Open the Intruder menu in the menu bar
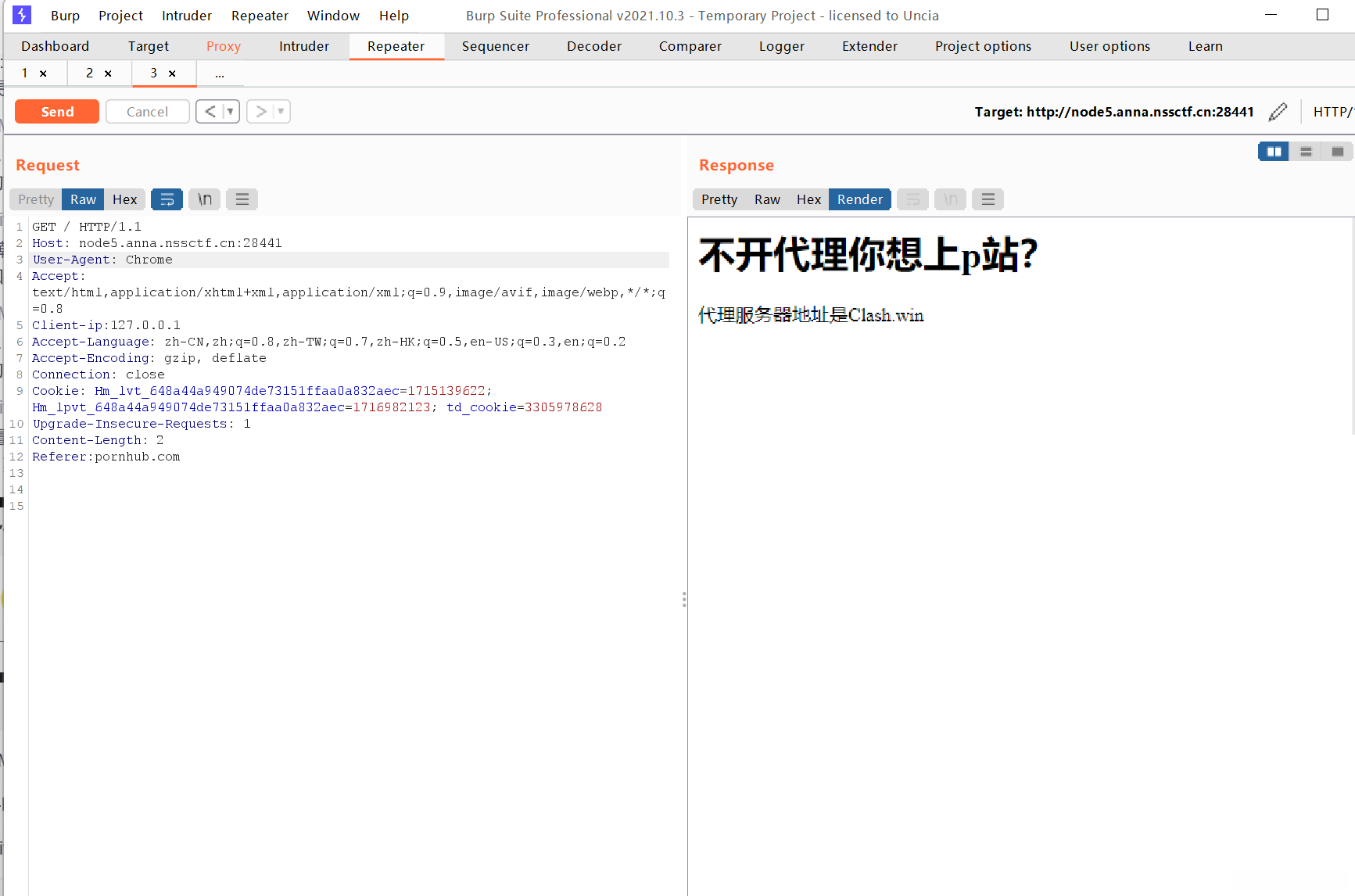Screen dimensions: 1355x896 click(187, 16)
